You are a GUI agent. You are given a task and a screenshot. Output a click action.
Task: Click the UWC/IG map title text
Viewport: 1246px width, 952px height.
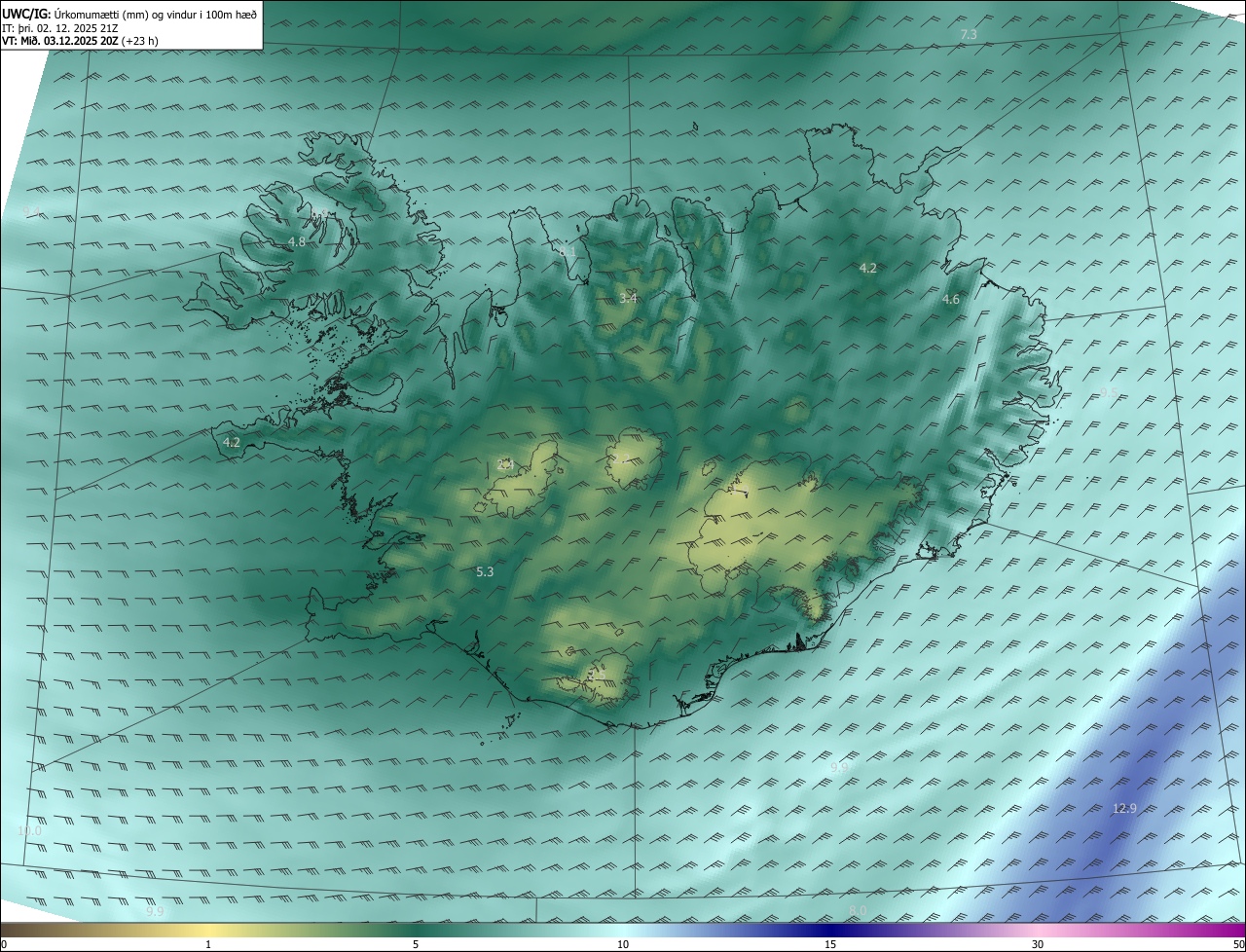pyautogui.click(x=129, y=14)
